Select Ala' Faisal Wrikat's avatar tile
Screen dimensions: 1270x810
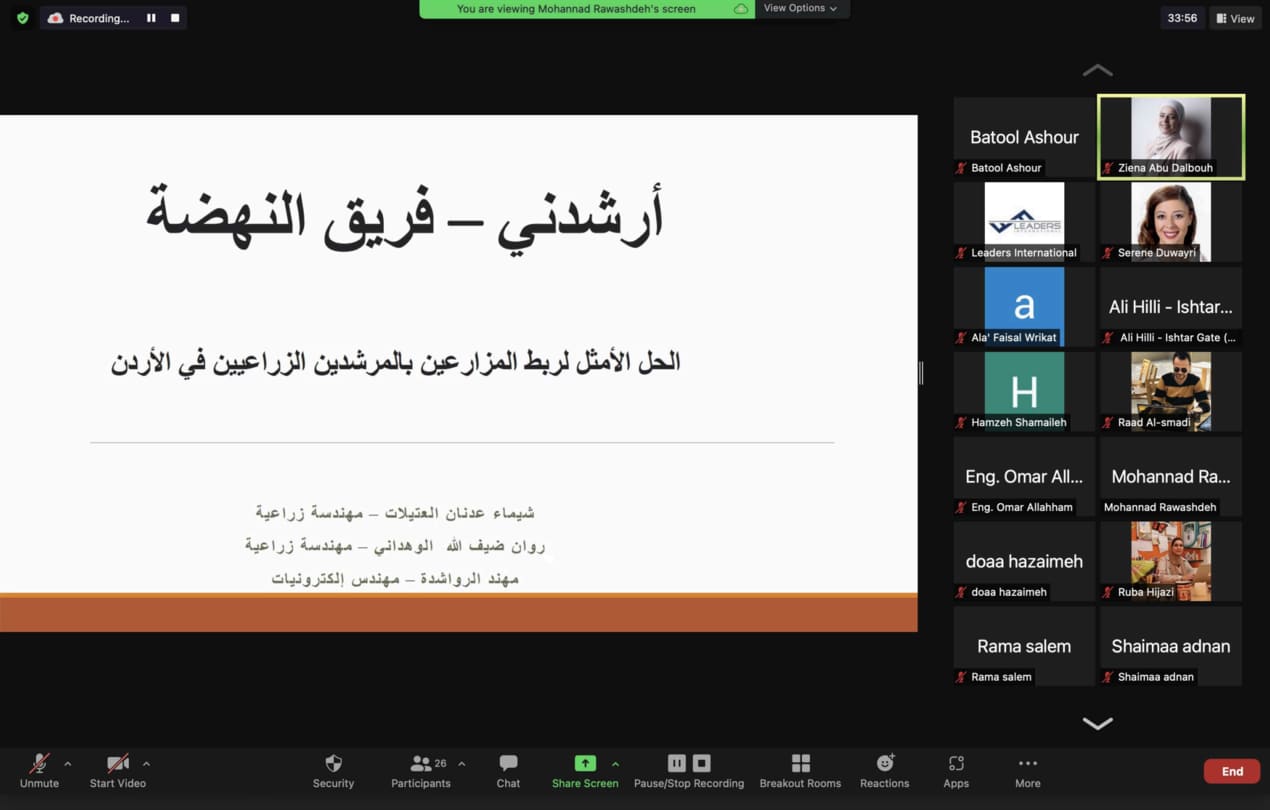[1024, 307]
